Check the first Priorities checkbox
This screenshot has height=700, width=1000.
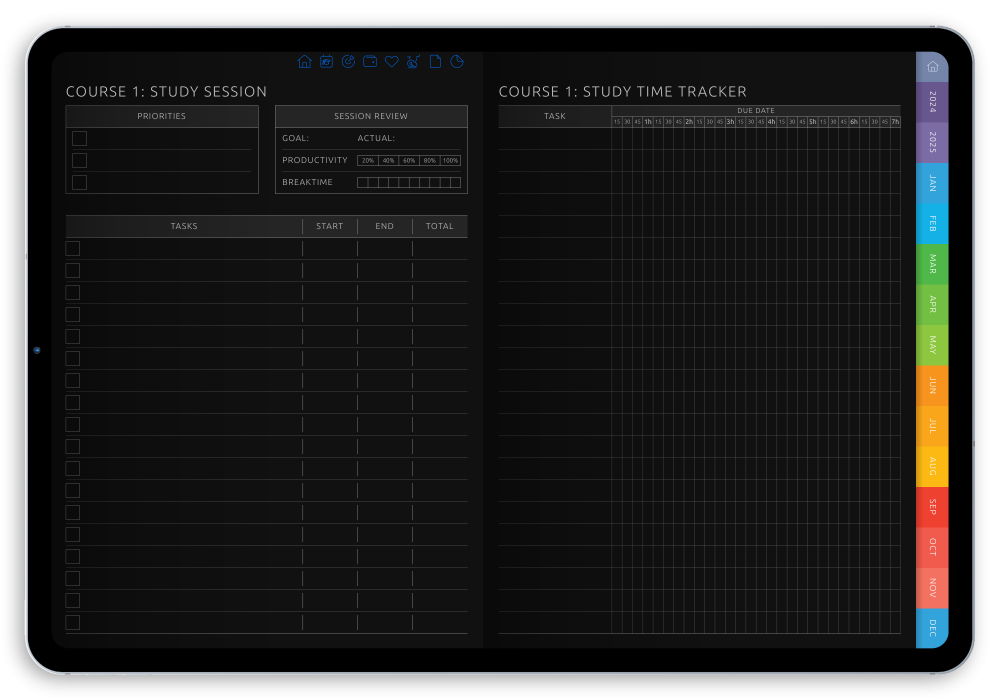(x=79, y=138)
